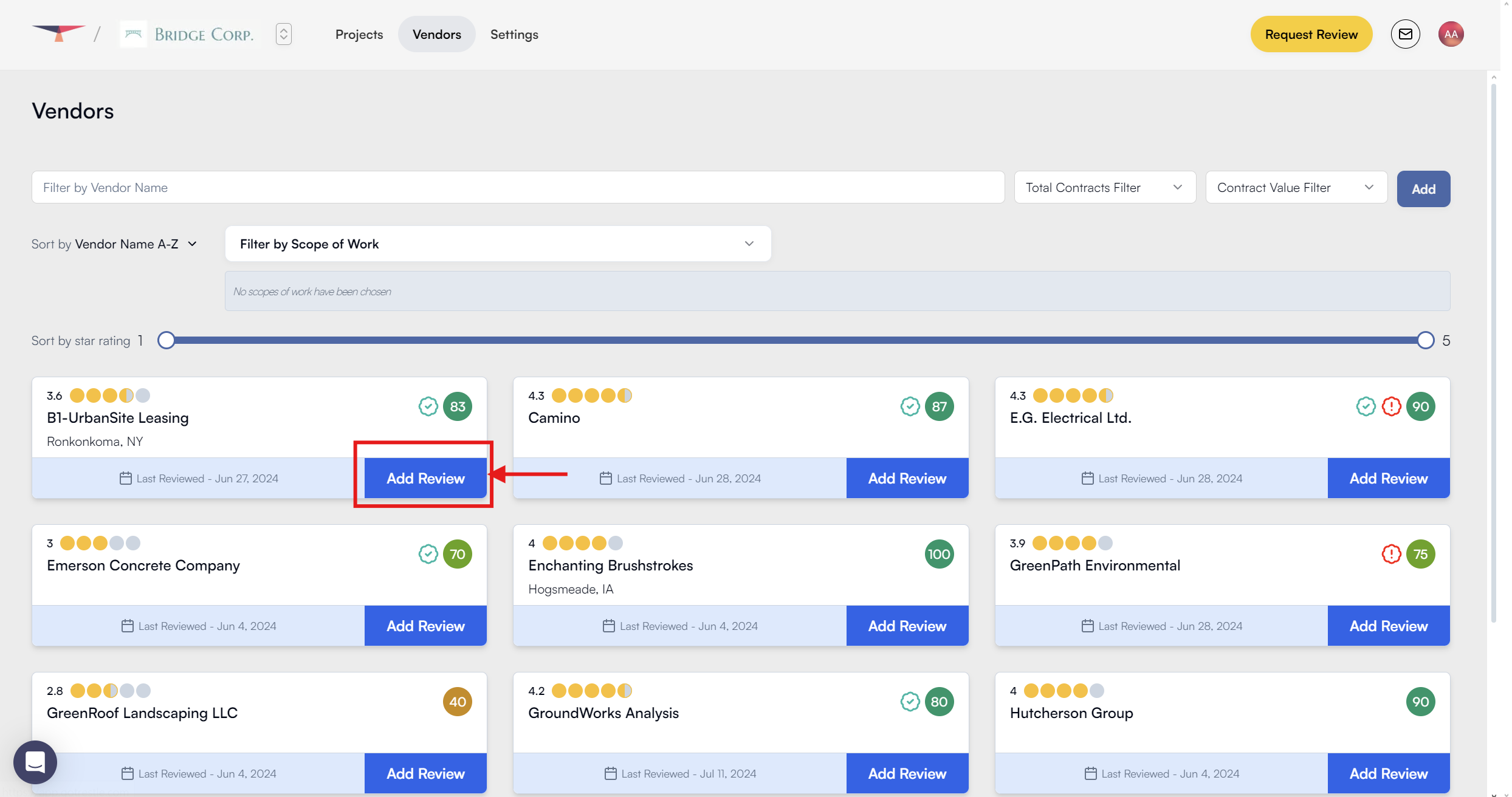Expand Total Contracts Filter dropdown
The height and width of the screenshot is (797, 1512).
pyautogui.click(x=1104, y=188)
